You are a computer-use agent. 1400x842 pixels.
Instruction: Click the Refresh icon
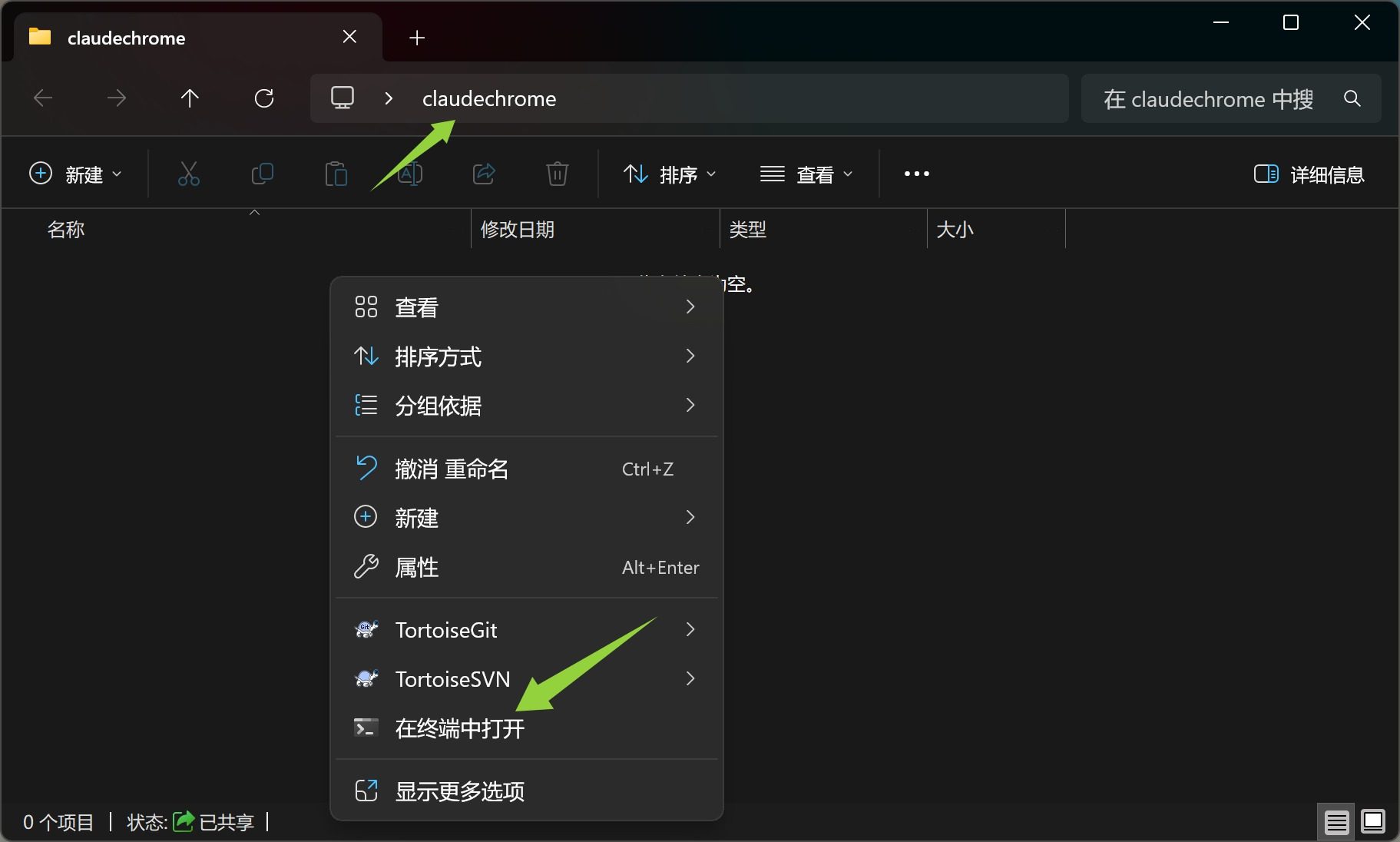[264, 98]
